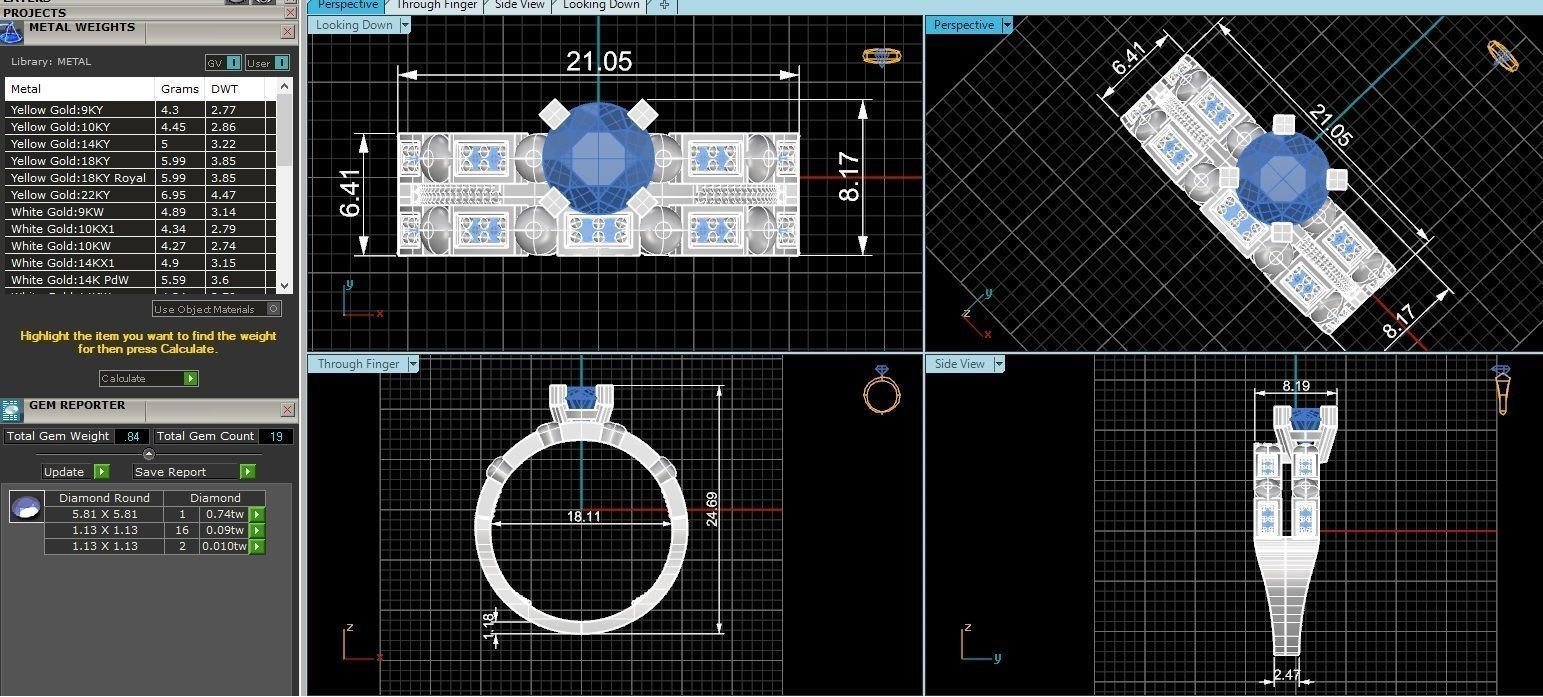Select the White Gold:9KW row
The height and width of the screenshot is (697, 1543).
pos(141,212)
